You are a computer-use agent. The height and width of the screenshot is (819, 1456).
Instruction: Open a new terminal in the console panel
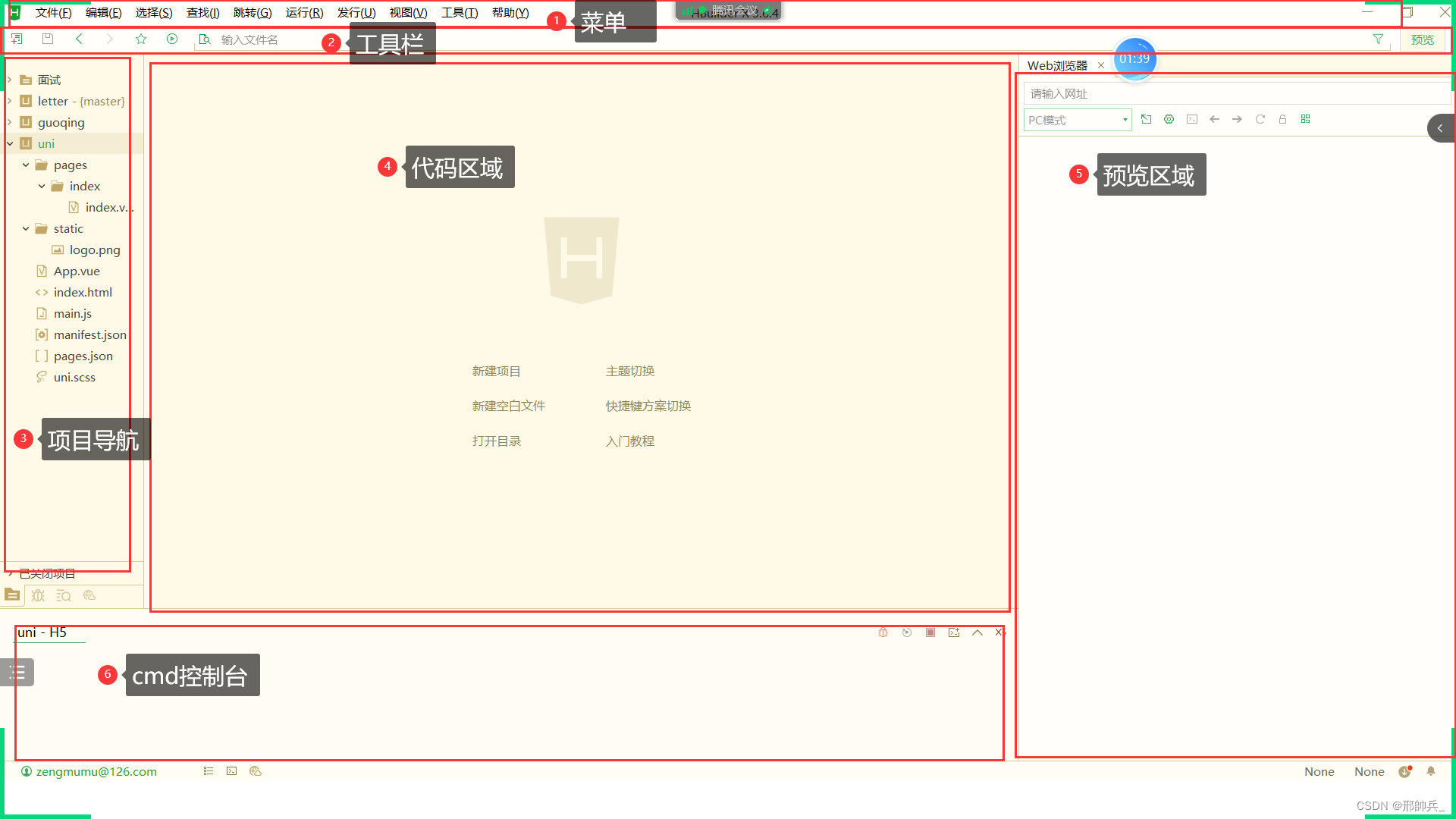coord(954,632)
